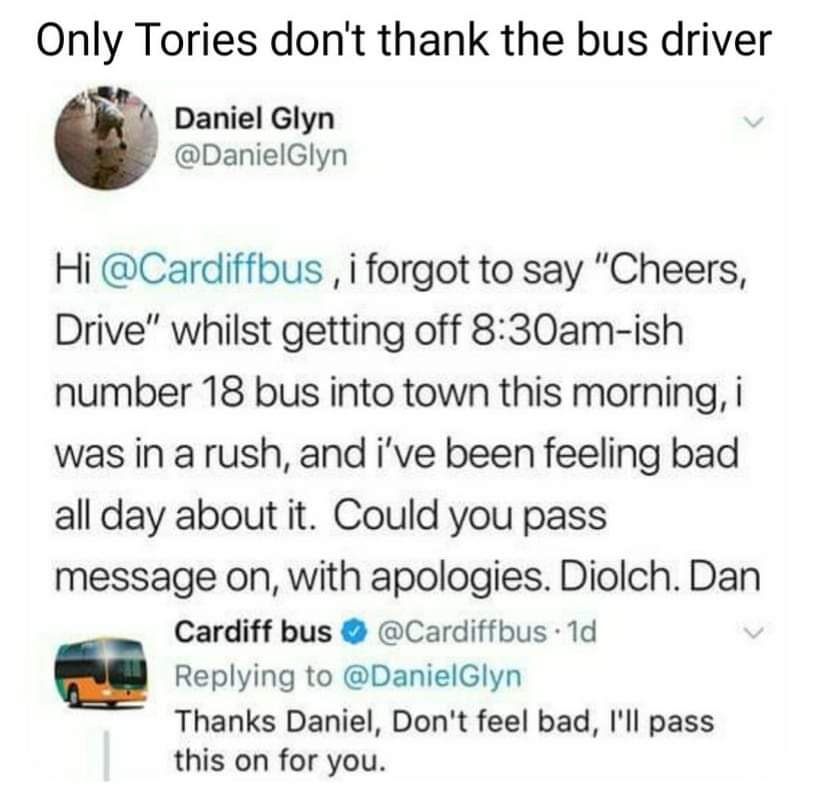Viewport: 818px width, 807px height.
Task: Open Daniel Glyn's round profile picture
Action: 106,138
